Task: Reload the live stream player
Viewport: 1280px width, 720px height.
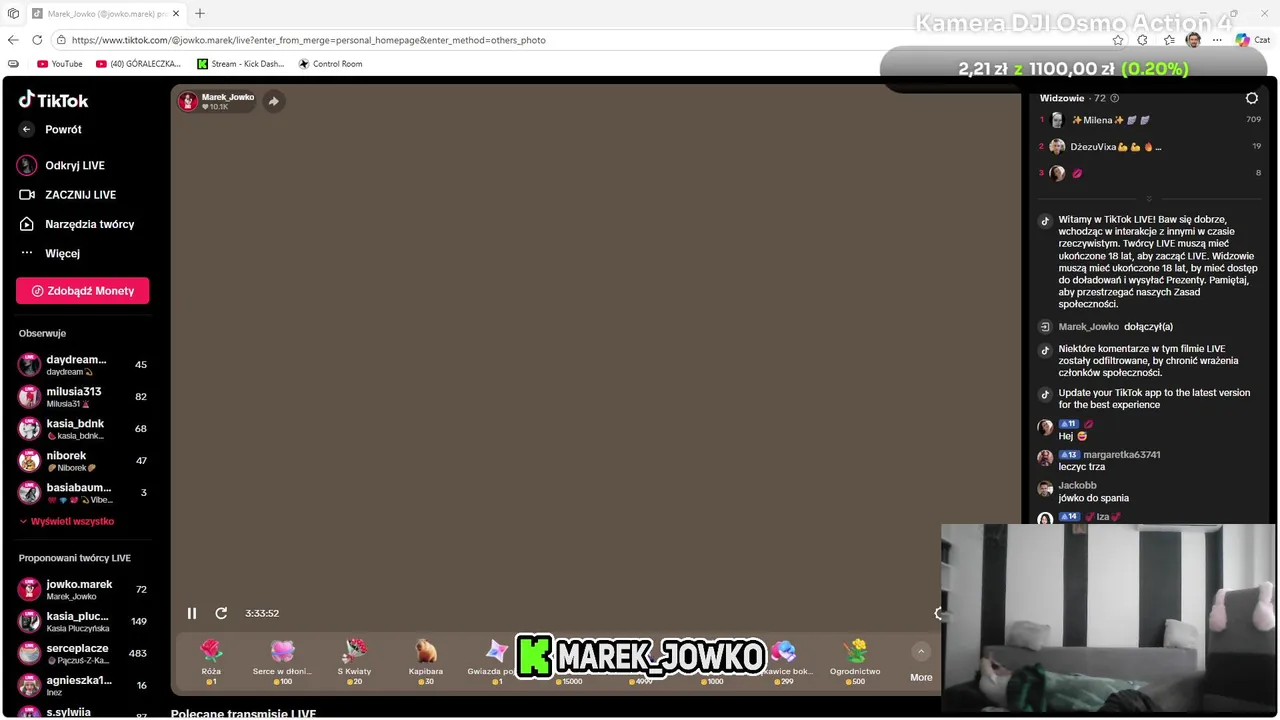Action: click(x=221, y=613)
